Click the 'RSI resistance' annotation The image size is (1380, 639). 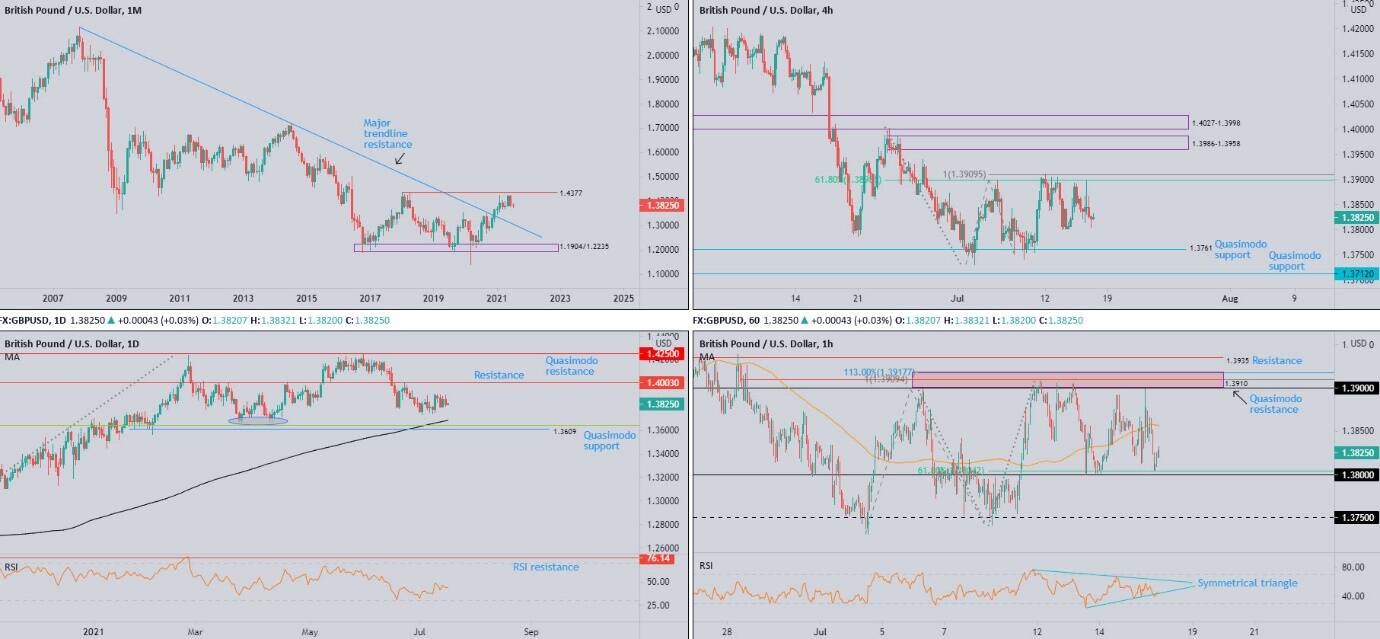click(546, 567)
